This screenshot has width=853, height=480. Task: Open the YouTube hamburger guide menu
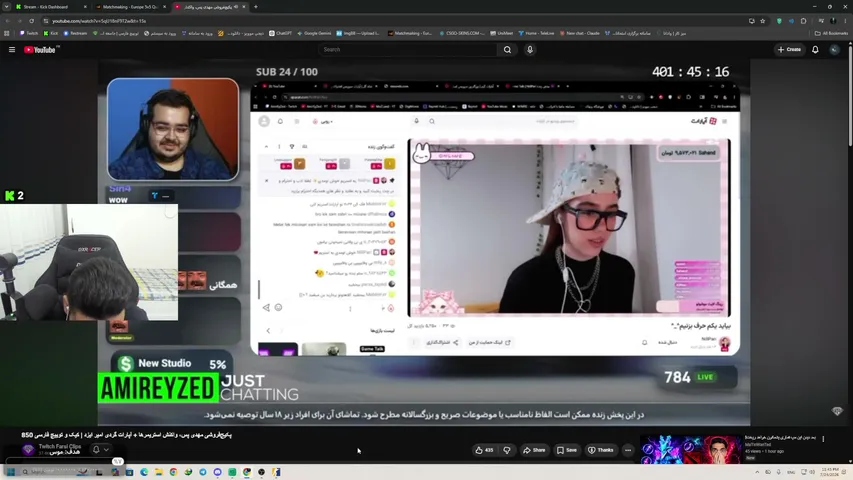11,50
